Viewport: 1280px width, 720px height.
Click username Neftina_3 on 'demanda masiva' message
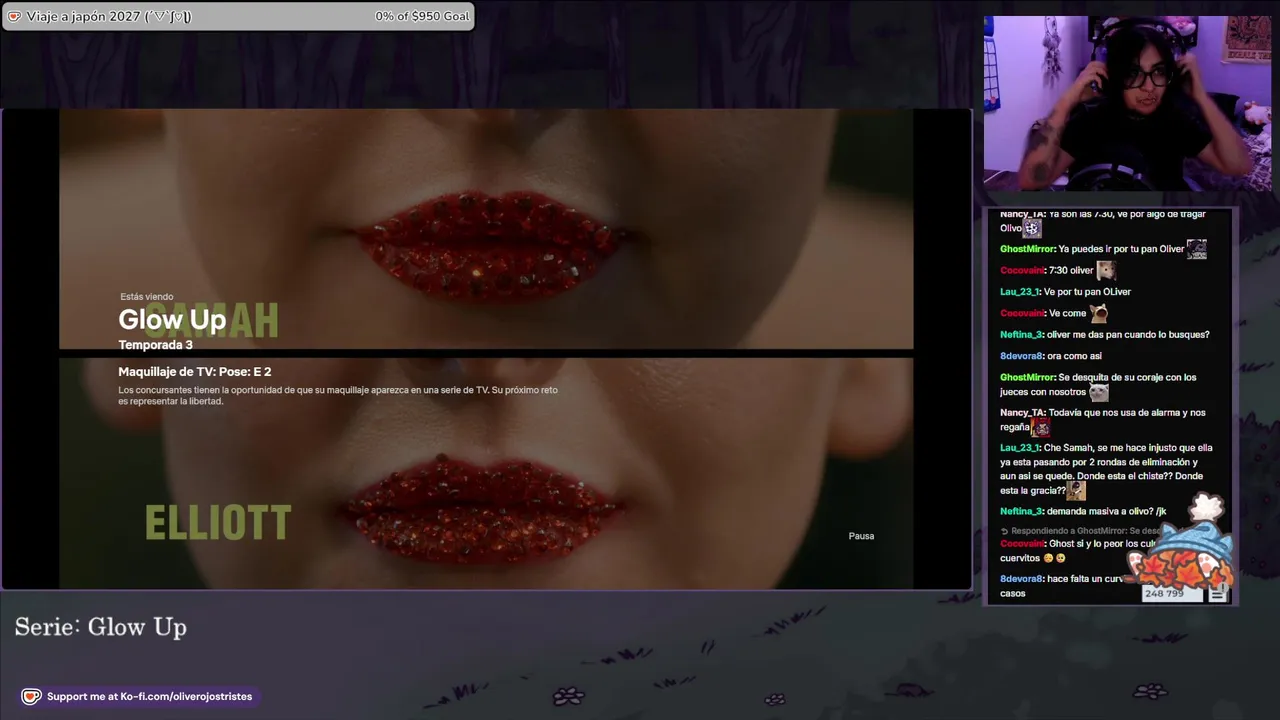[x=1021, y=511]
